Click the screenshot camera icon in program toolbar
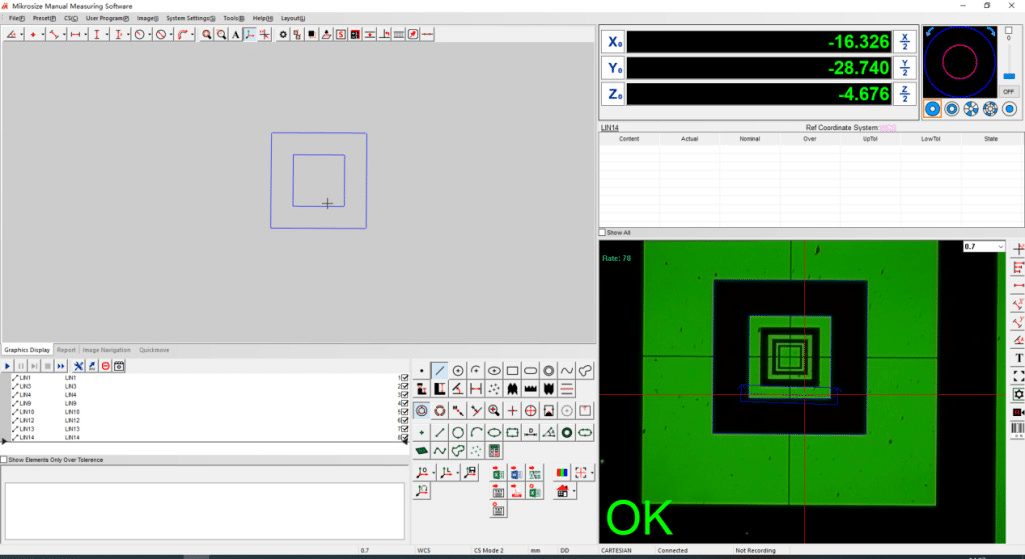Viewport: 1025px width, 559px height. (119, 366)
